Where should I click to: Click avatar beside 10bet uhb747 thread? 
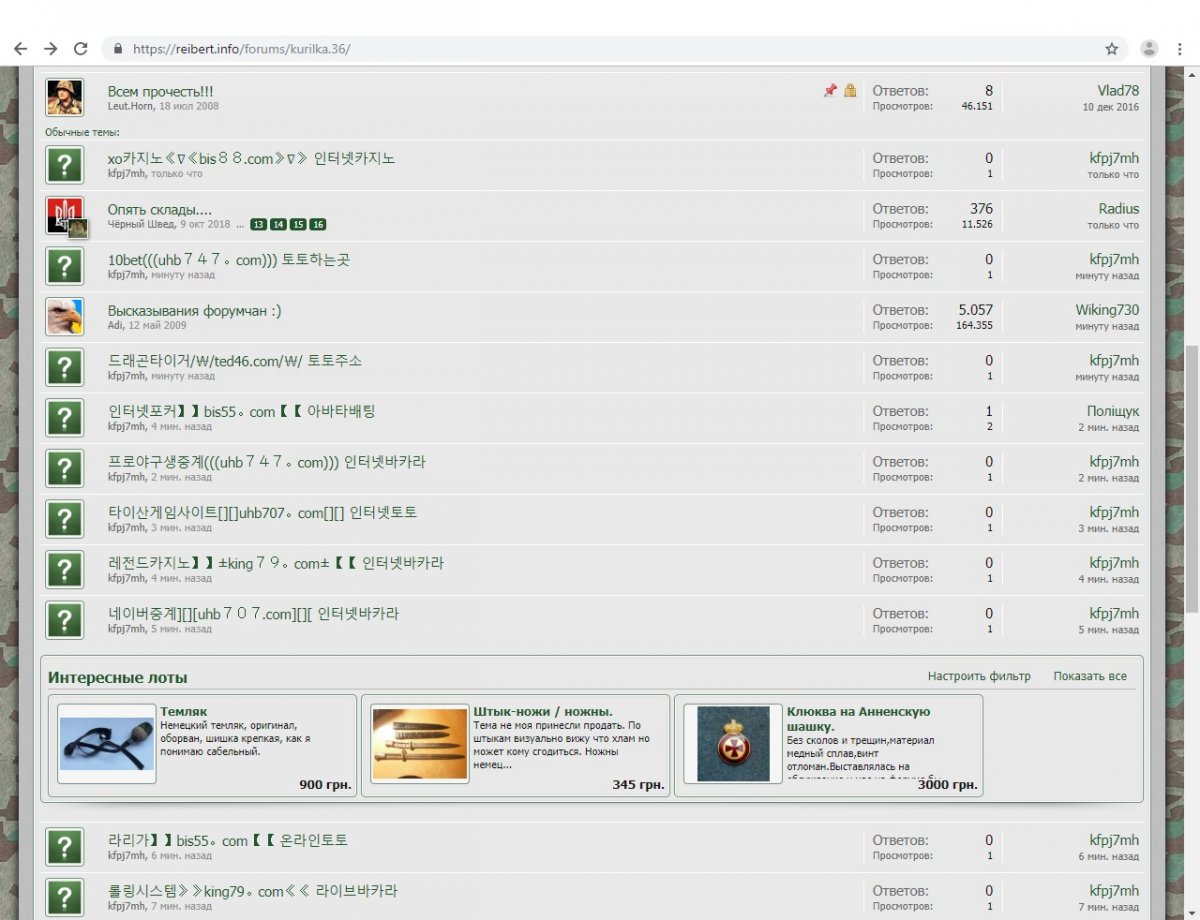65,266
